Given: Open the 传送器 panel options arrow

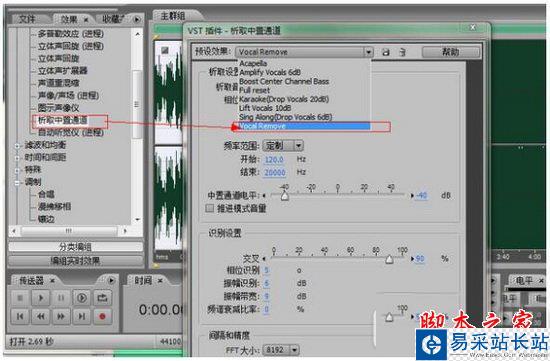Looking at the screenshot, I should (111, 280).
